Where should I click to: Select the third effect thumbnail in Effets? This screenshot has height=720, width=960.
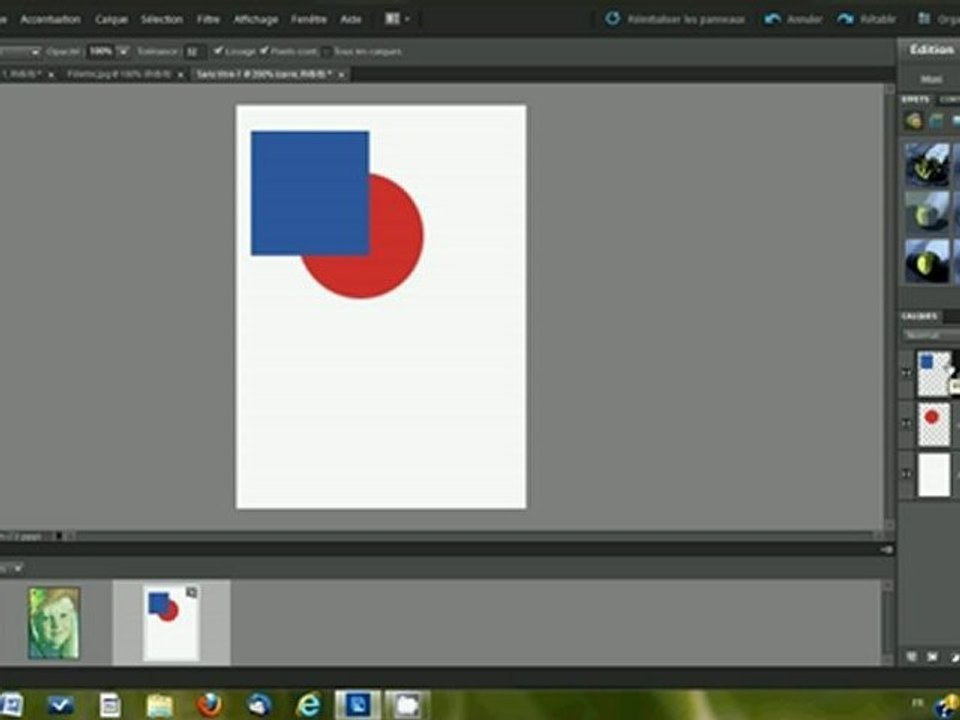(x=927, y=261)
